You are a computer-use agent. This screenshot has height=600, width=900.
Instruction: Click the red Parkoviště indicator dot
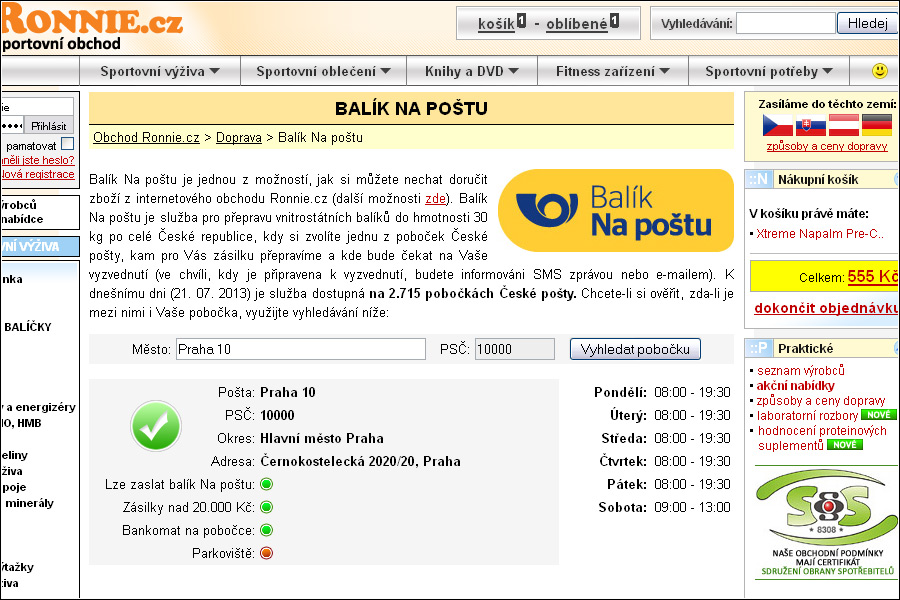tap(266, 553)
